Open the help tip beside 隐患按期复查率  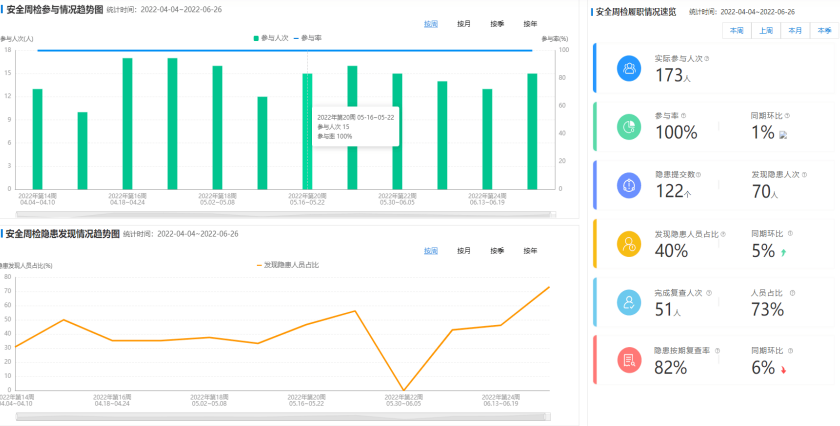(x=717, y=350)
